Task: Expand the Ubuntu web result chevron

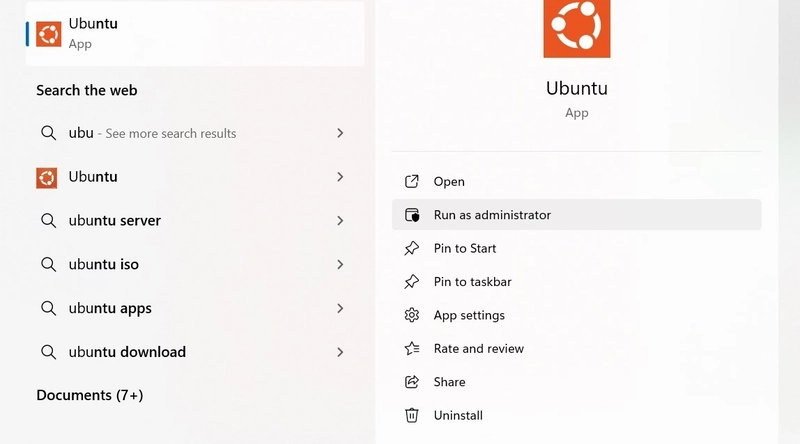Action: (340, 177)
